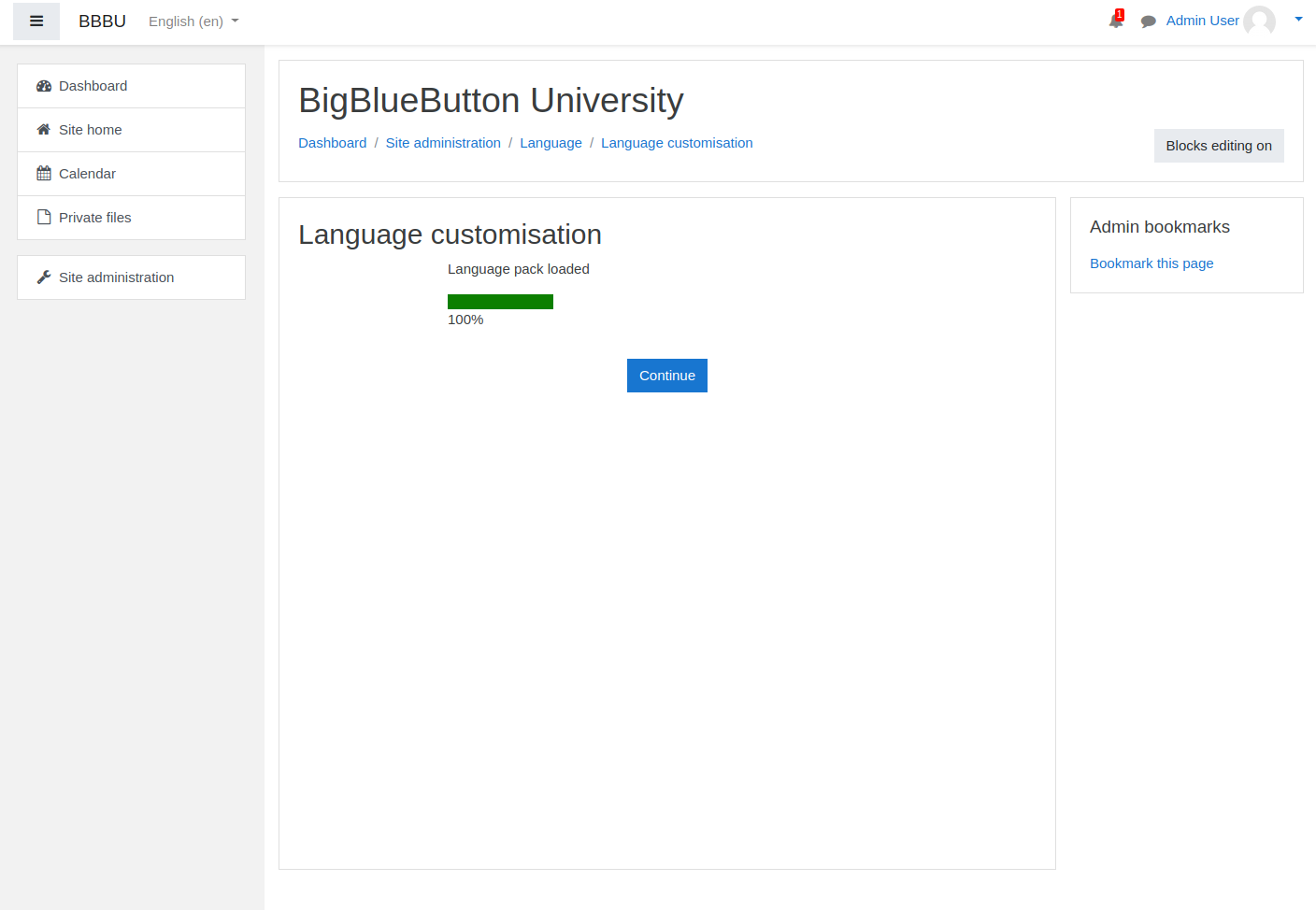Click the Dashboard breadcrumb link

[x=332, y=143]
